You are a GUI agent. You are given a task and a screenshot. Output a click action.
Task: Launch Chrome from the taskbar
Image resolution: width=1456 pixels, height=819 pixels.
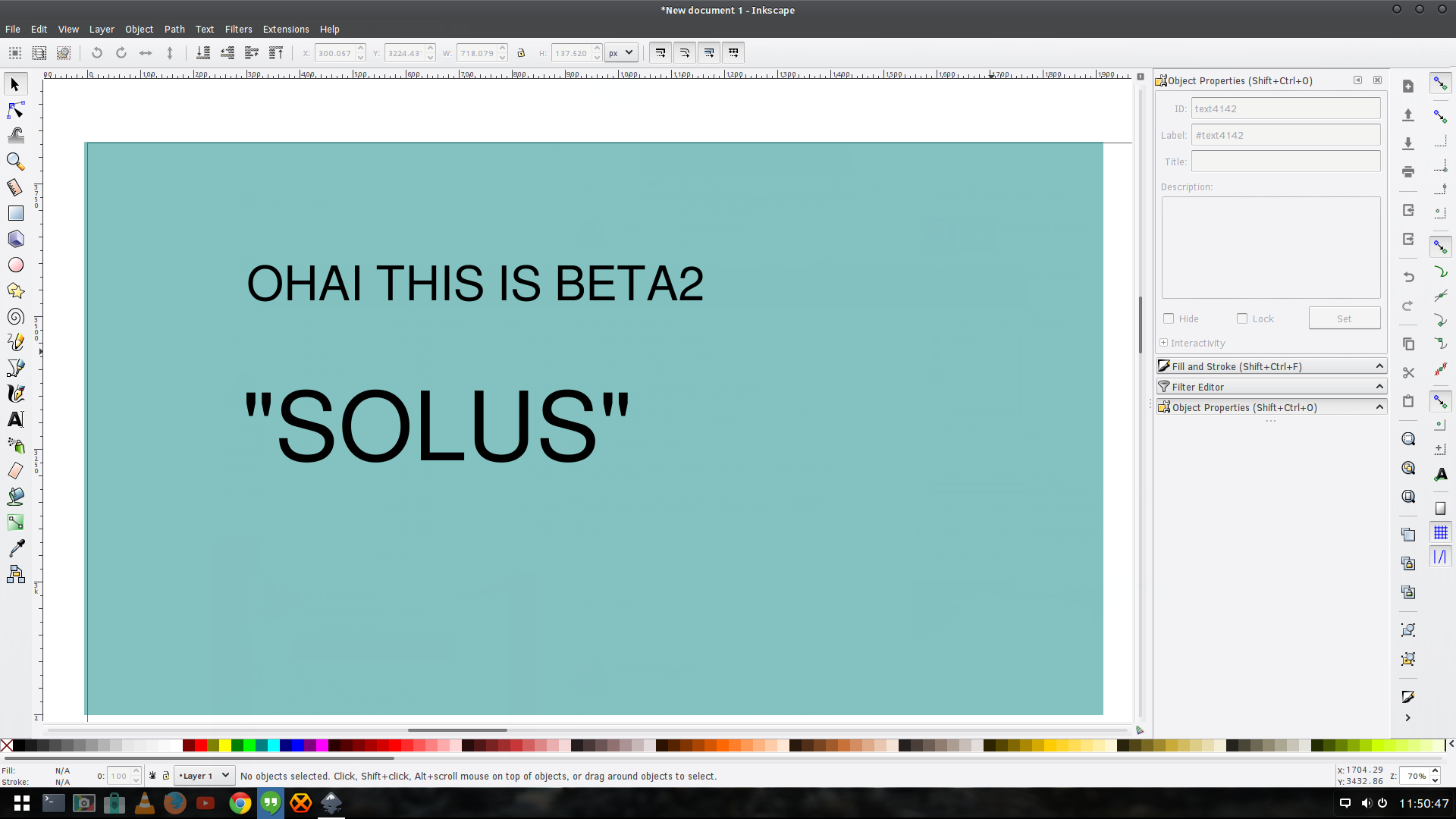(240, 803)
